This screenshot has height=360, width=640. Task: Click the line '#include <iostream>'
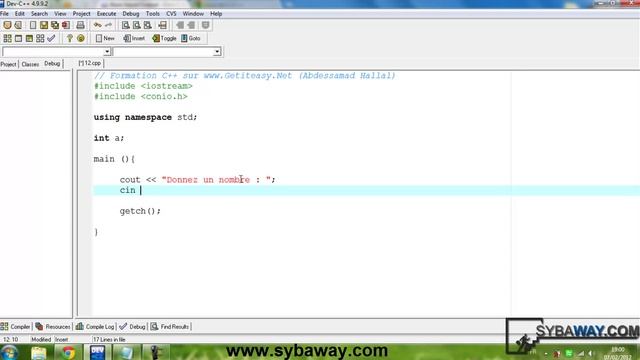pos(143,86)
